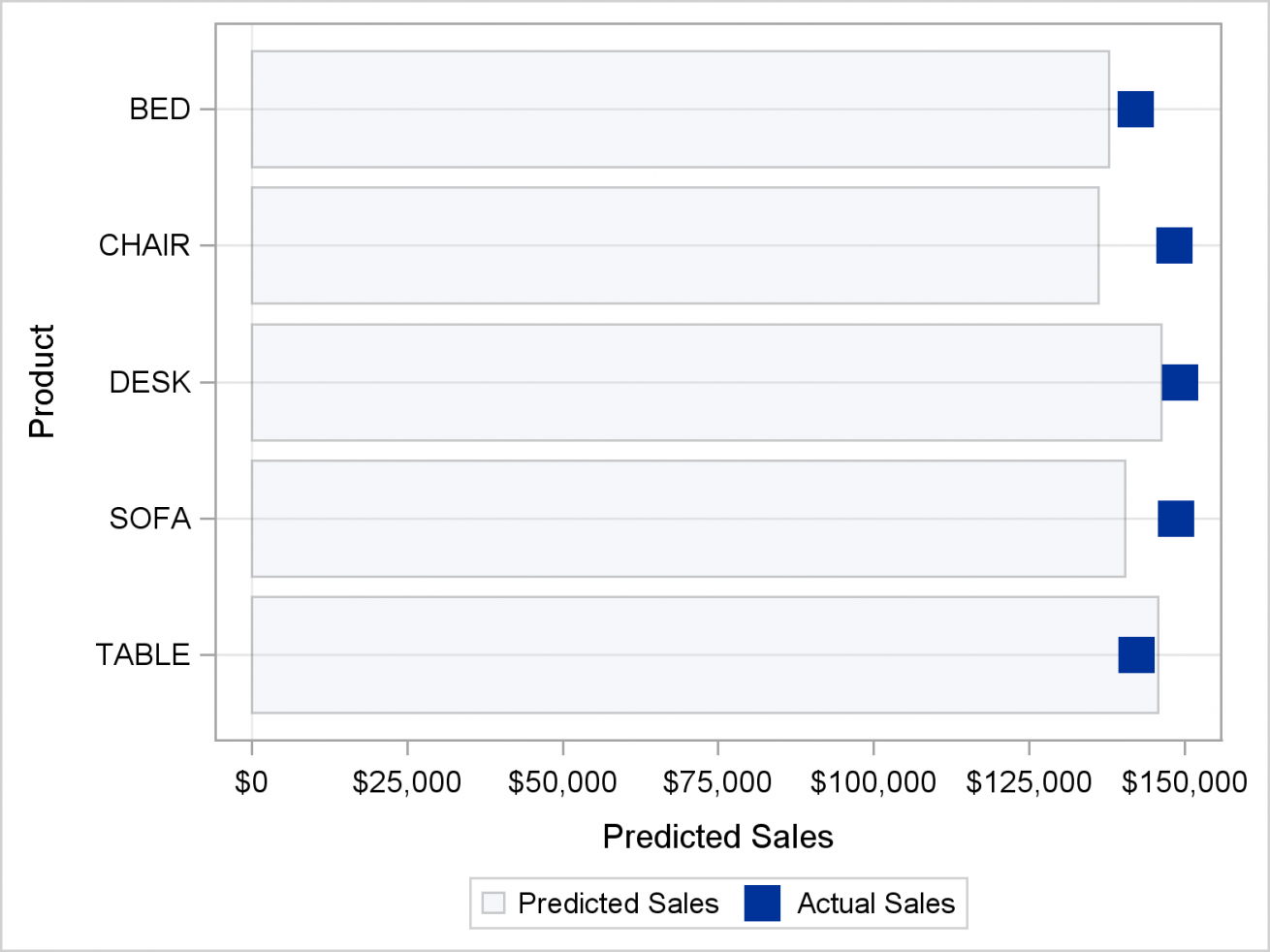Click the Predicted Sales legend text
Viewport: 1270px width, 952px height.
pyautogui.click(x=618, y=904)
